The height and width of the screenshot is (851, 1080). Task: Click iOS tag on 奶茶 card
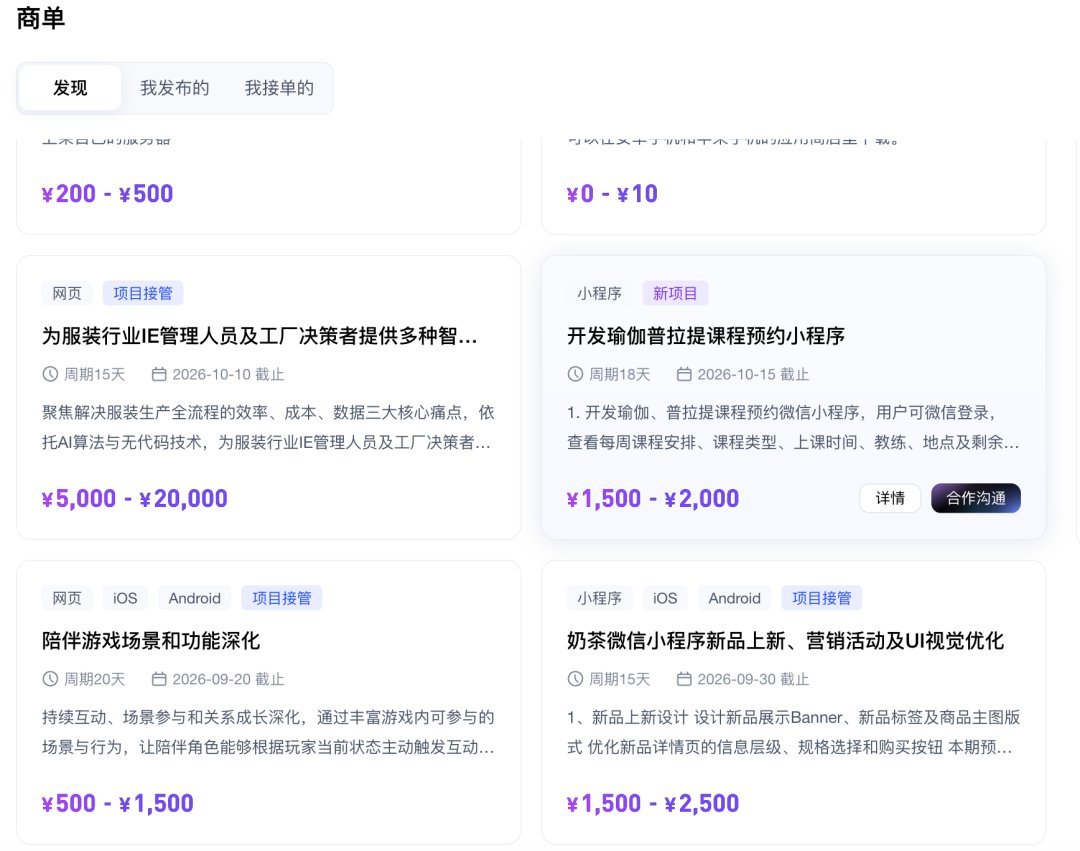[x=665, y=598]
